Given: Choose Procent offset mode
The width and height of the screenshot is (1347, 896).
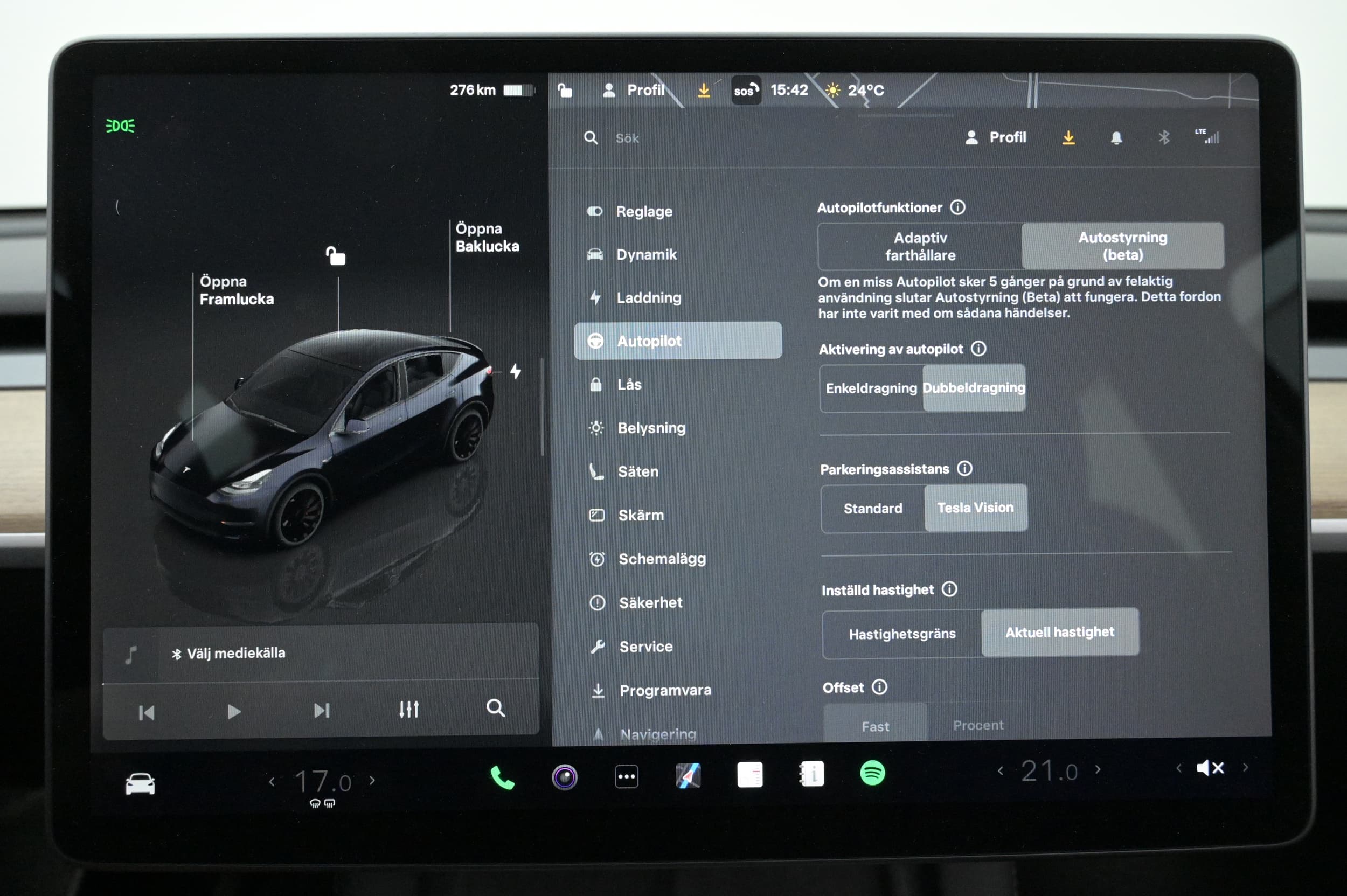Looking at the screenshot, I should 978,724.
